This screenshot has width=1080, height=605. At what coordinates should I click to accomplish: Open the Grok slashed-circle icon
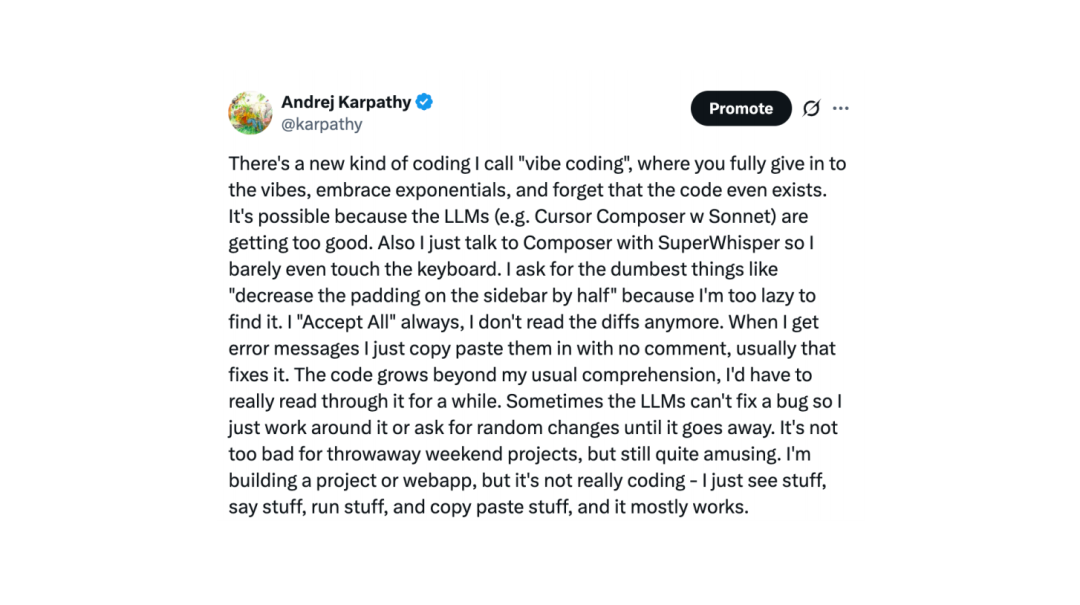tap(811, 108)
